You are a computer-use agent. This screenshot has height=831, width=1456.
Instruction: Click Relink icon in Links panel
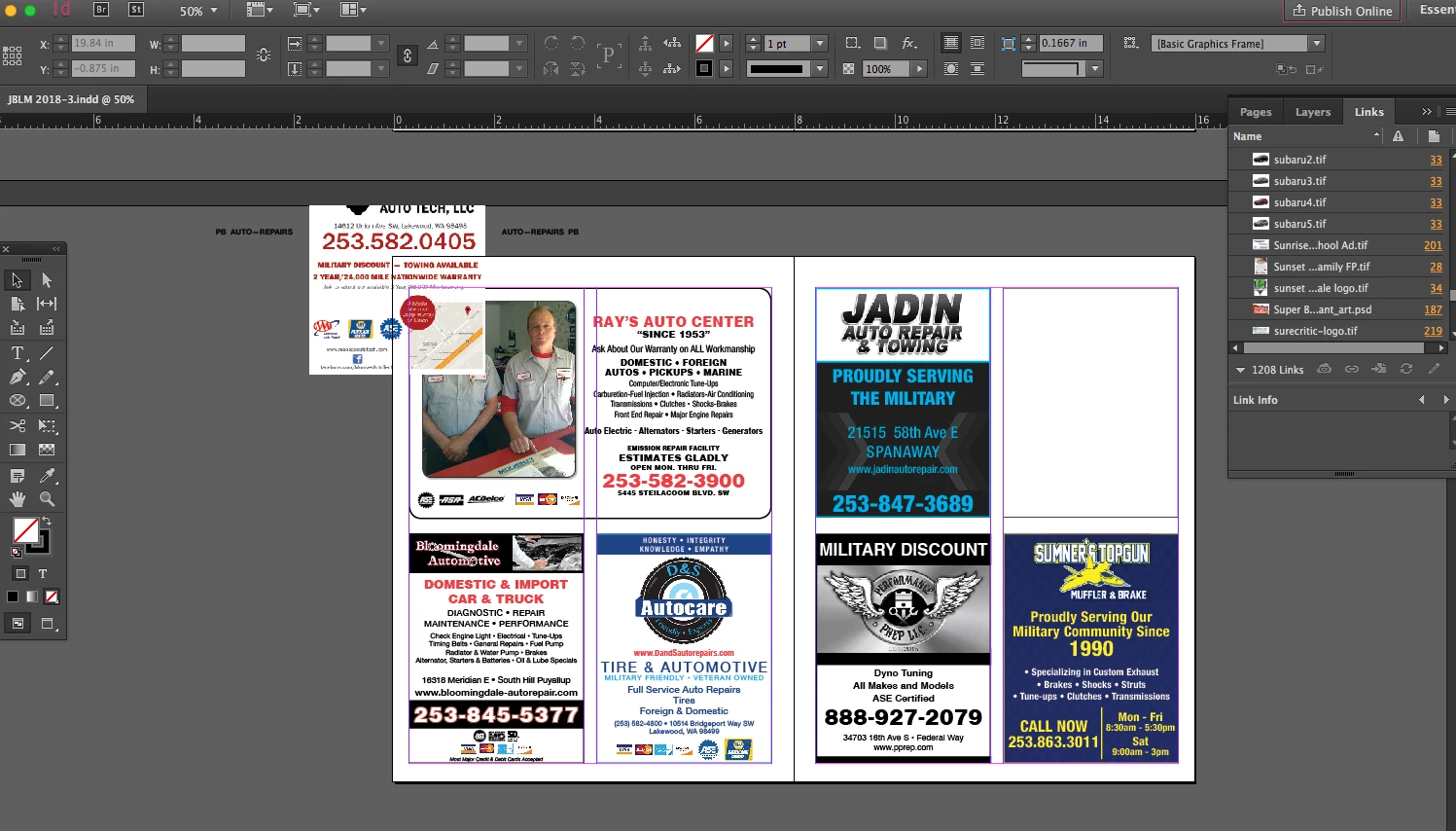tap(1351, 369)
